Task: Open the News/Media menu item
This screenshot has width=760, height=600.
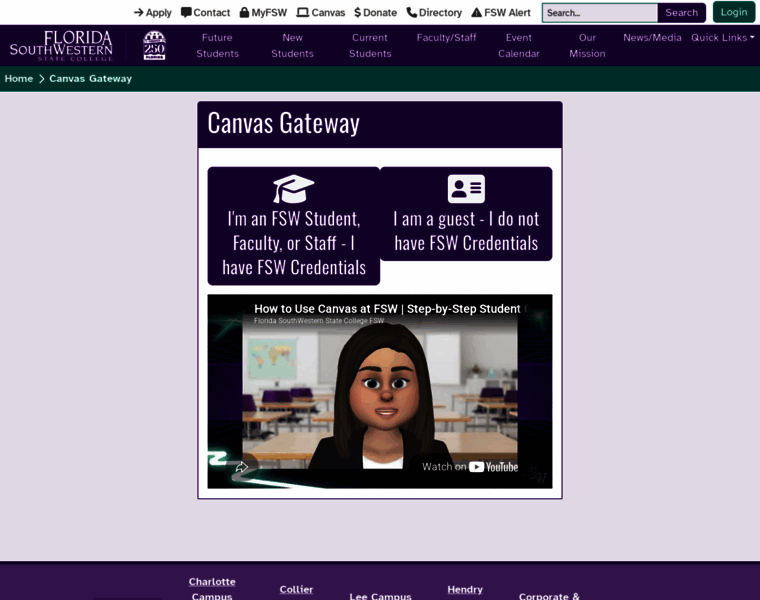Action: click(652, 37)
